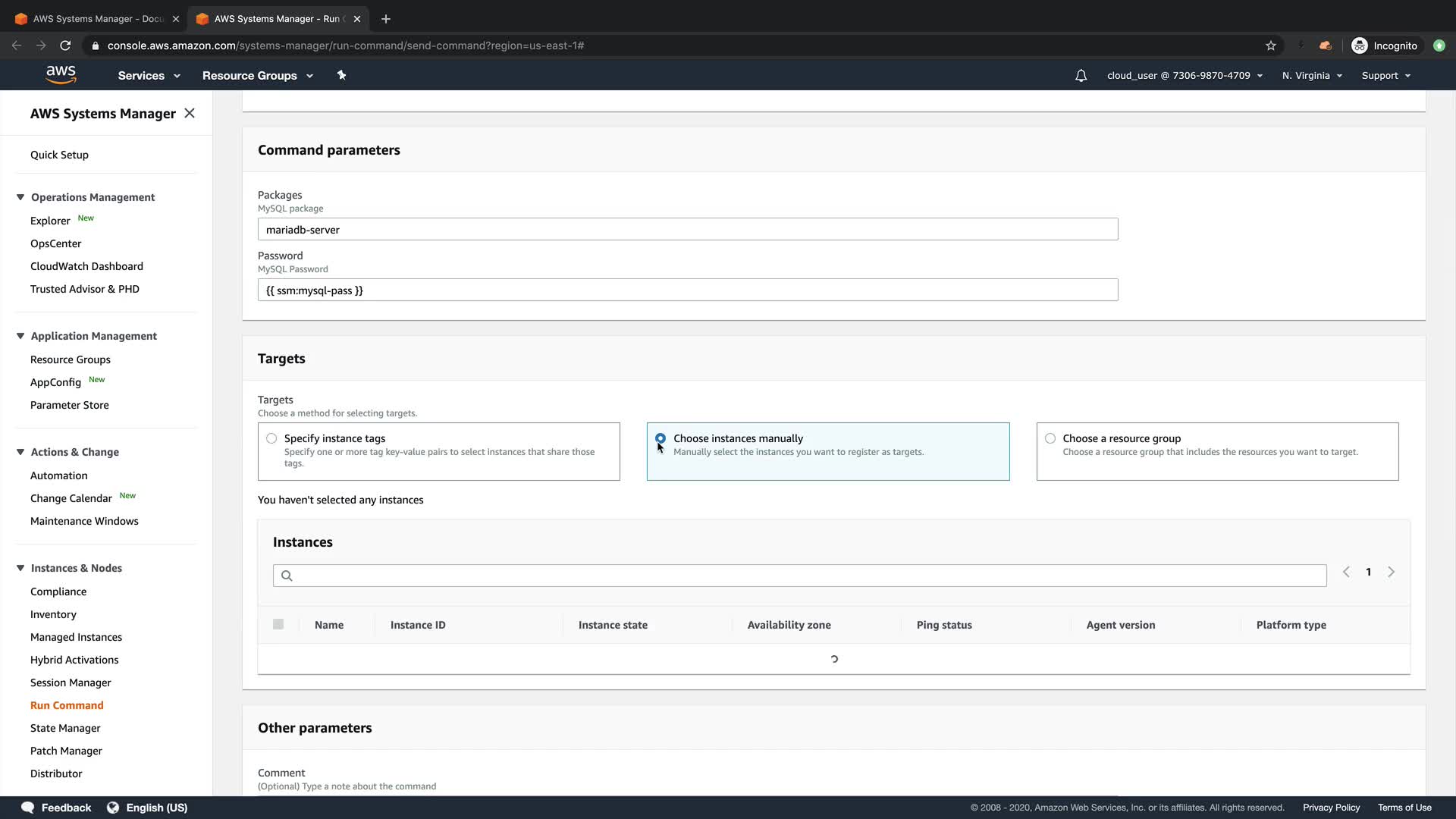Click the Instances search input field

[799, 576]
